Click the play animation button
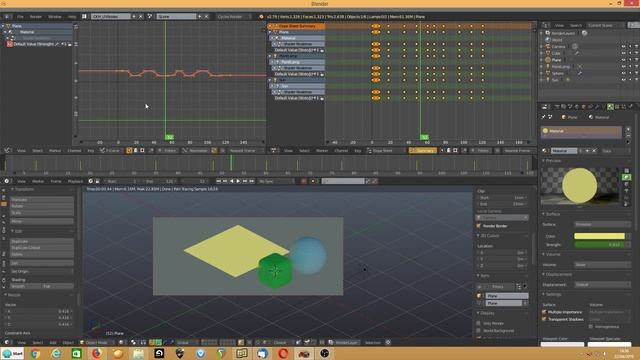This screenshot has height=360, width=640. pyautogui.click(x=238, y=181)
